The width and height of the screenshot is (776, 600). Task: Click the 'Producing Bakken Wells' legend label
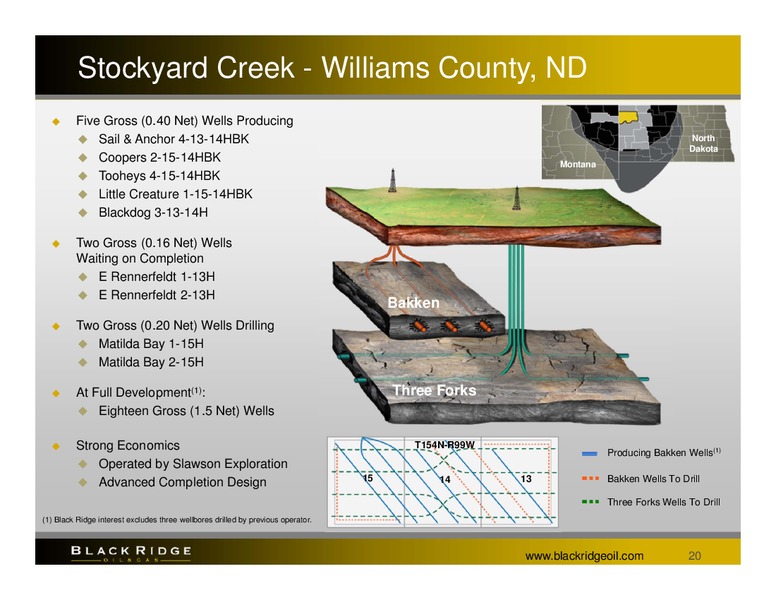pos(664,452)
